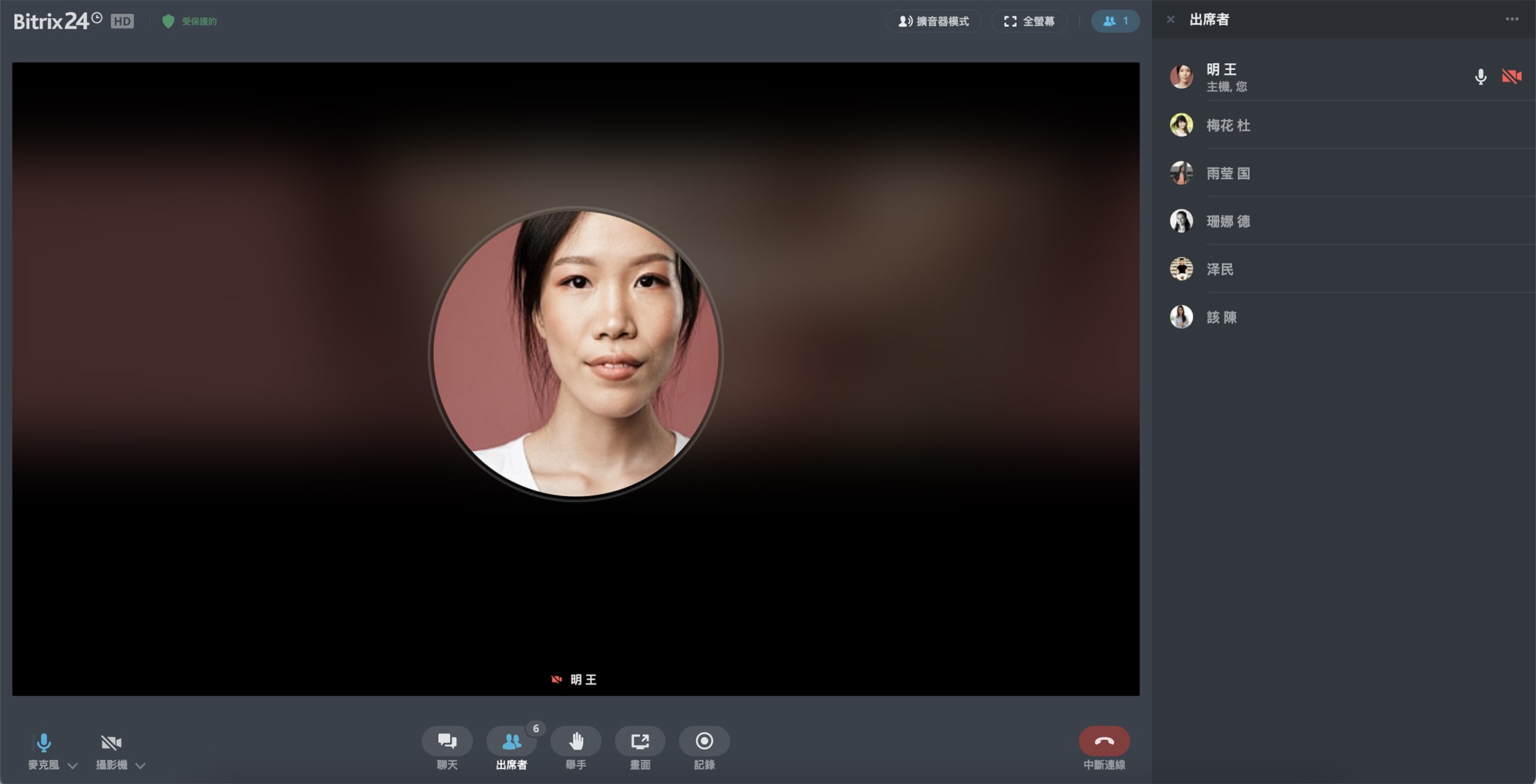
Task: Click the HD quality badge
Action: tap(122, 21)
